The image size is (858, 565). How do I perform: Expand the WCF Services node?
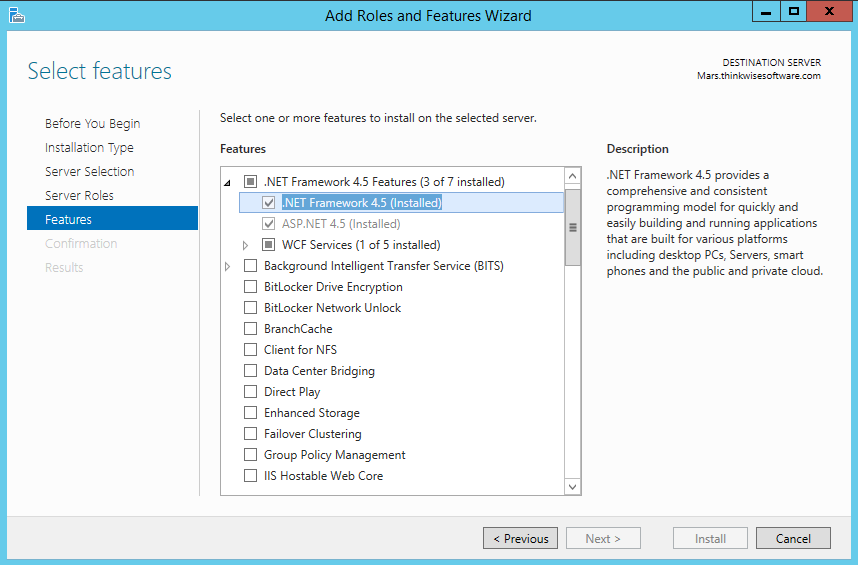point(246,245)
